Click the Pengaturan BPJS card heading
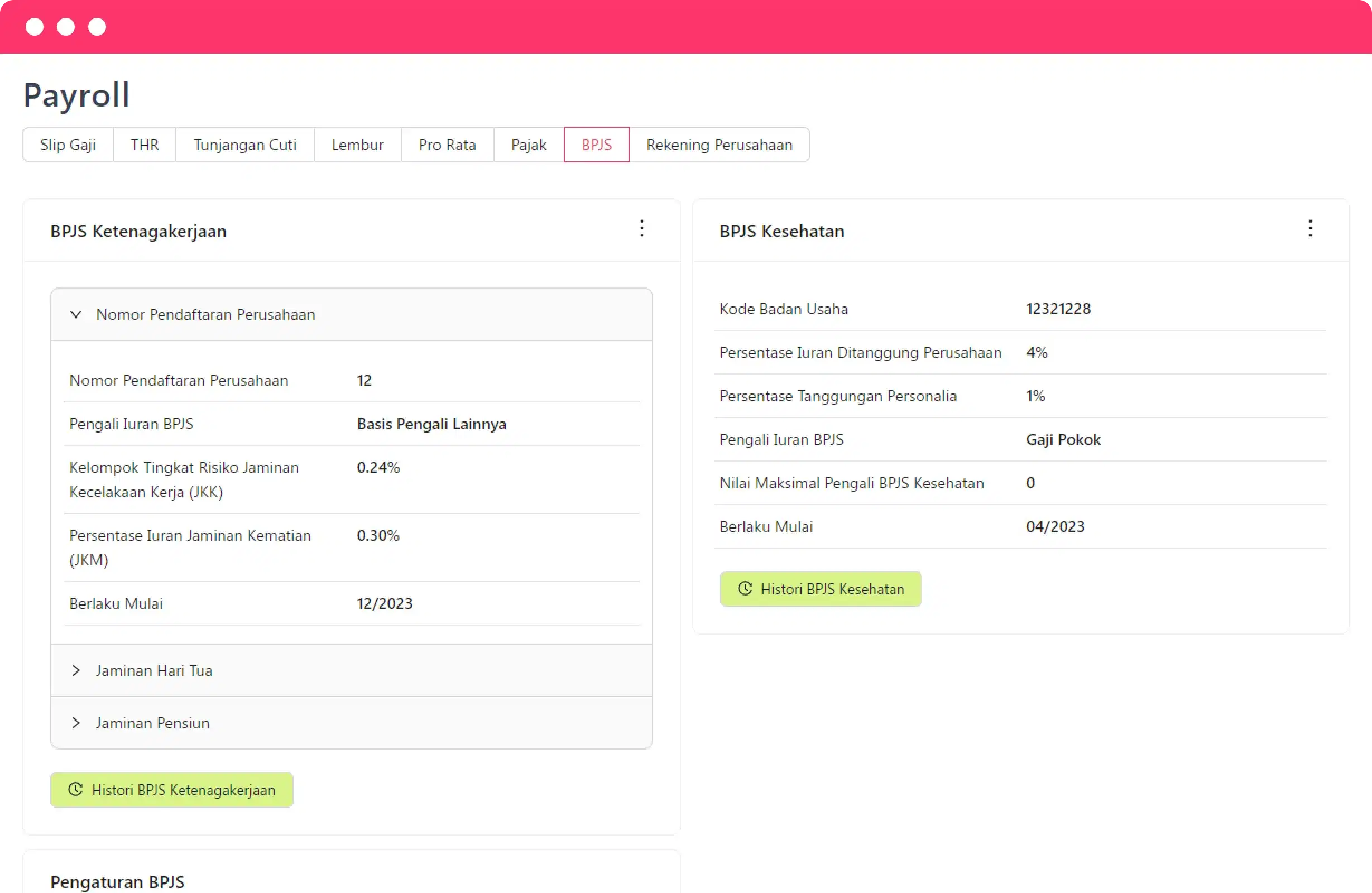This screenshot has height=893, width=1372. tap(118, 881)
